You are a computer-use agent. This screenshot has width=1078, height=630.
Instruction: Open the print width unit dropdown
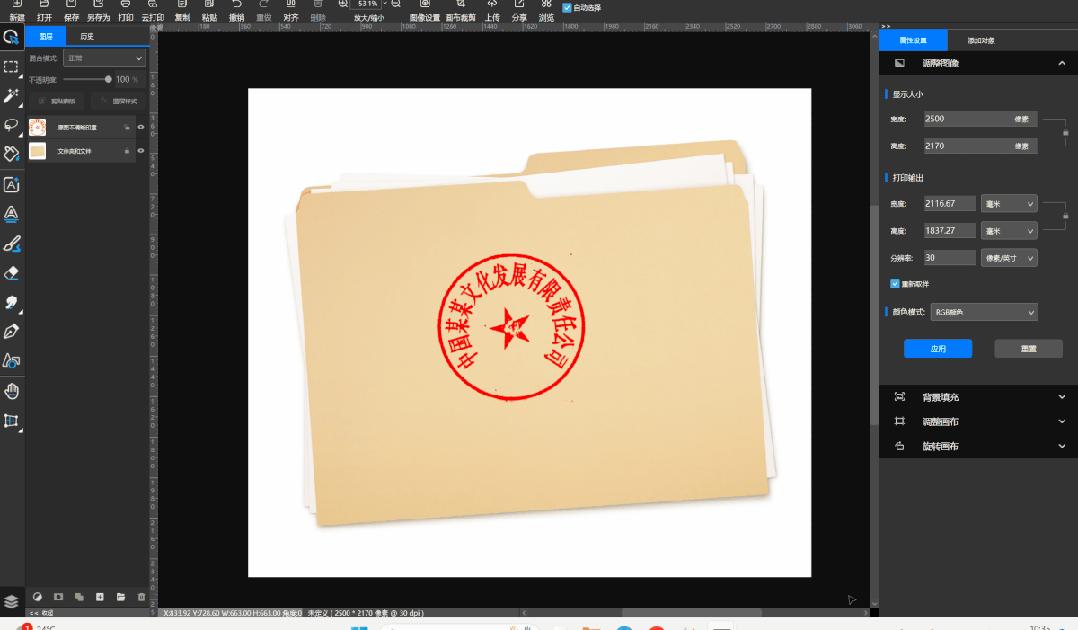1009,204
